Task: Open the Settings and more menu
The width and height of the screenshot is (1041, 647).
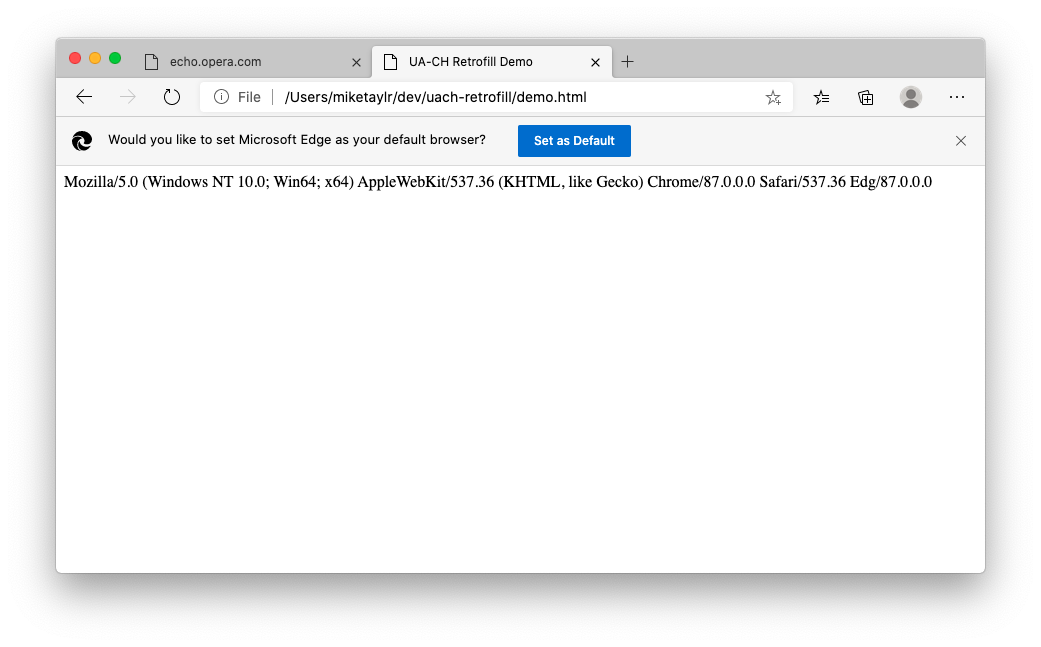Action: point(957,97)
